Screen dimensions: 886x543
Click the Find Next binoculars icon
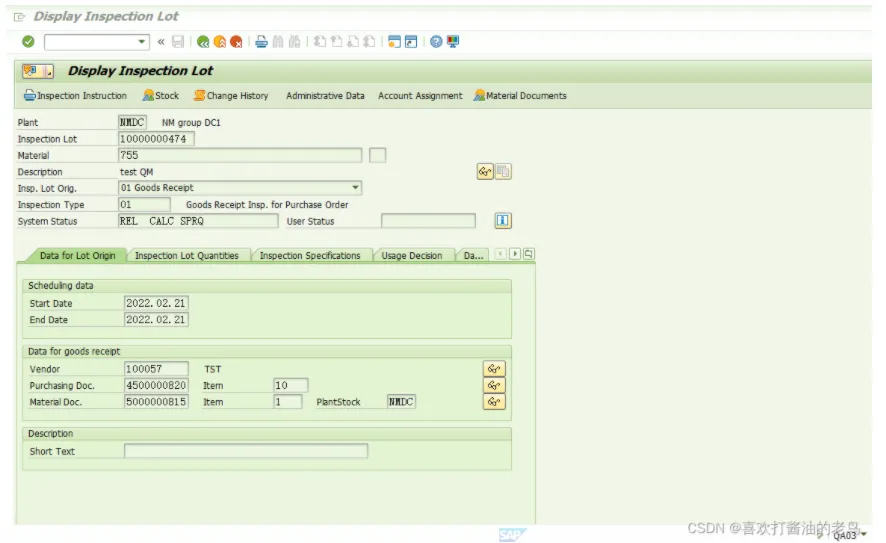coord(294,41)
